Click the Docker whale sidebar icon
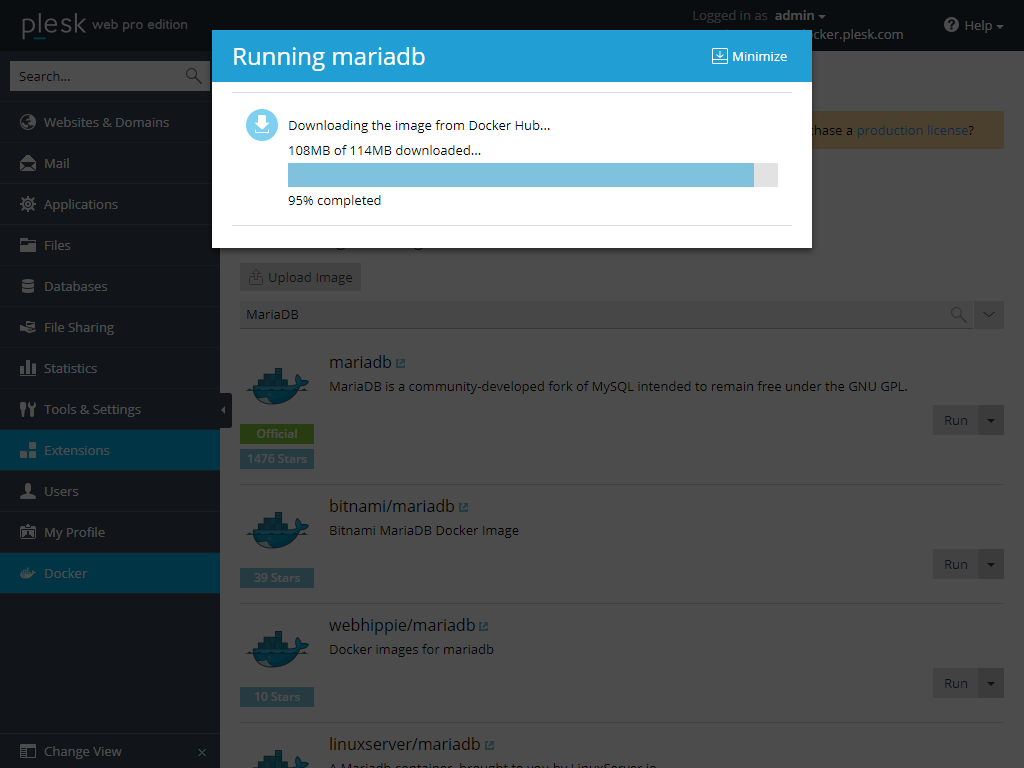The height and width of the screenshot is (768, 1024). [27, 573]
